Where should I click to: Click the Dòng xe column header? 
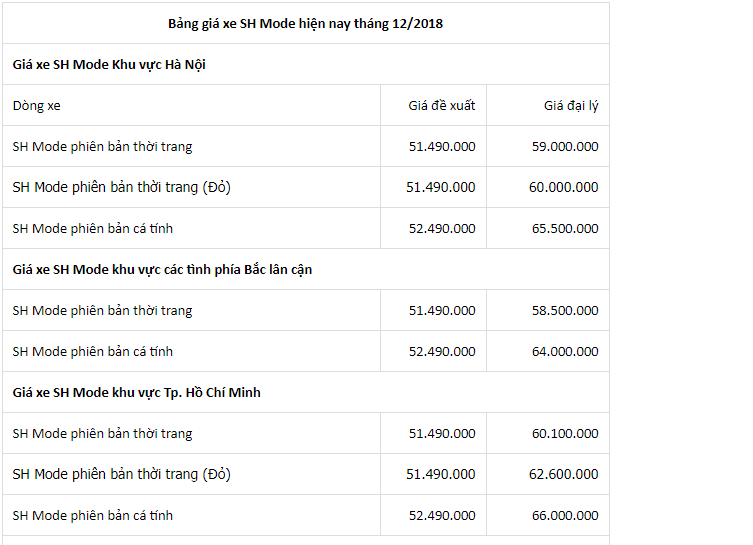(x=36, y=106)
